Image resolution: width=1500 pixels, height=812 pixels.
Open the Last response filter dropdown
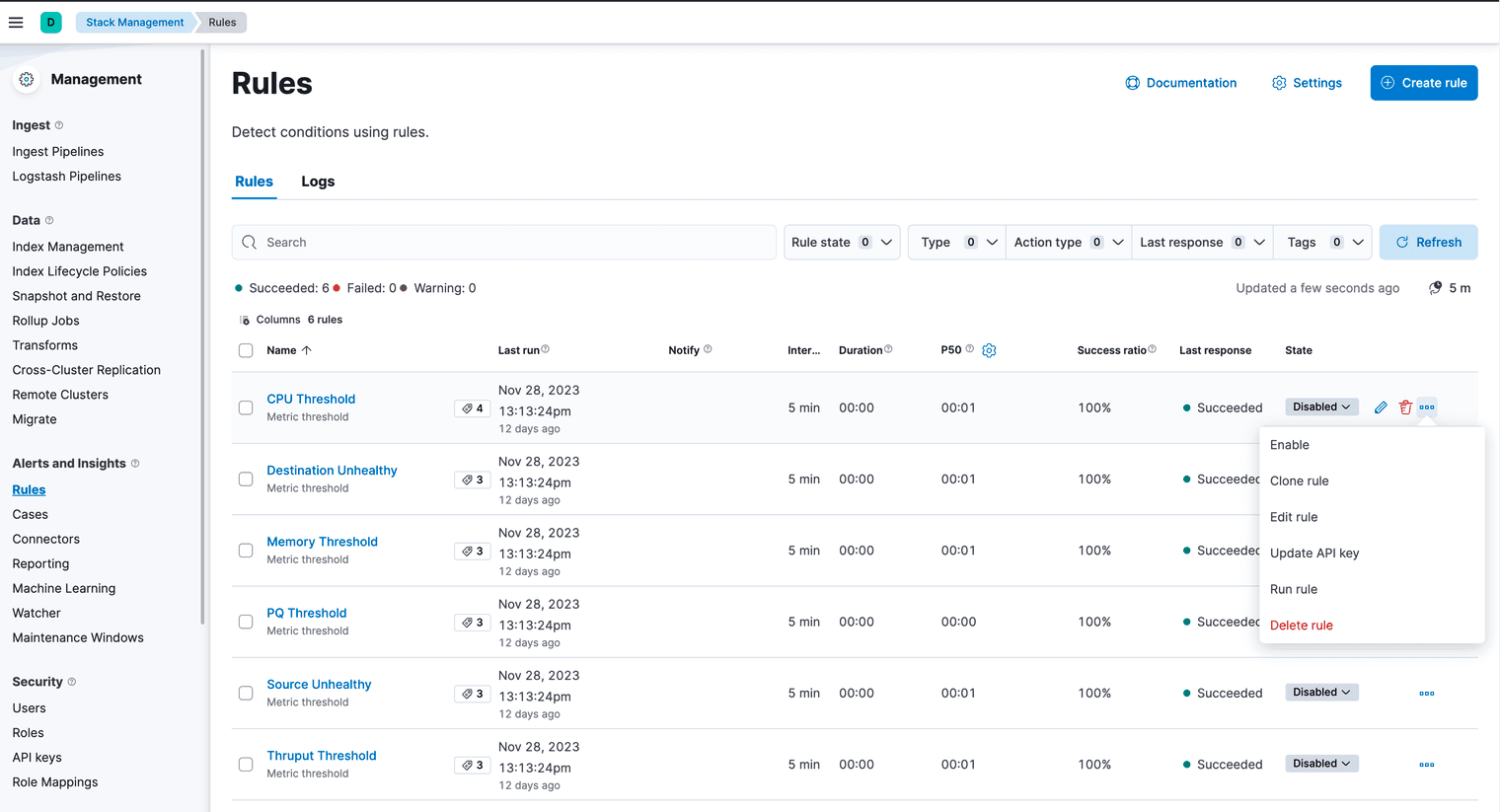point(1201,243)
